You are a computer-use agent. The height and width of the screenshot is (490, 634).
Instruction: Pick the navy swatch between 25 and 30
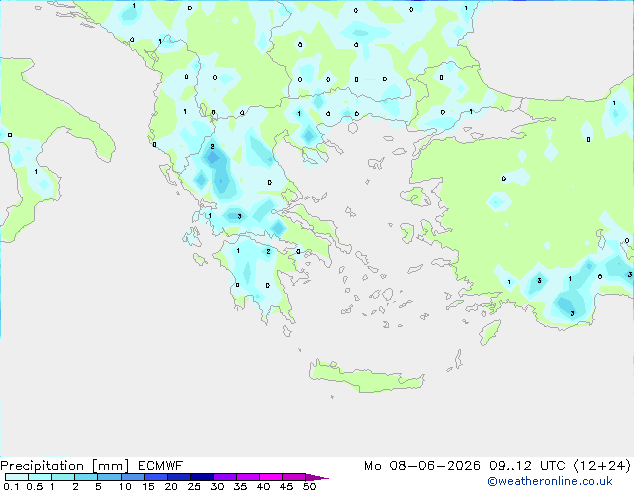point(201,477)
